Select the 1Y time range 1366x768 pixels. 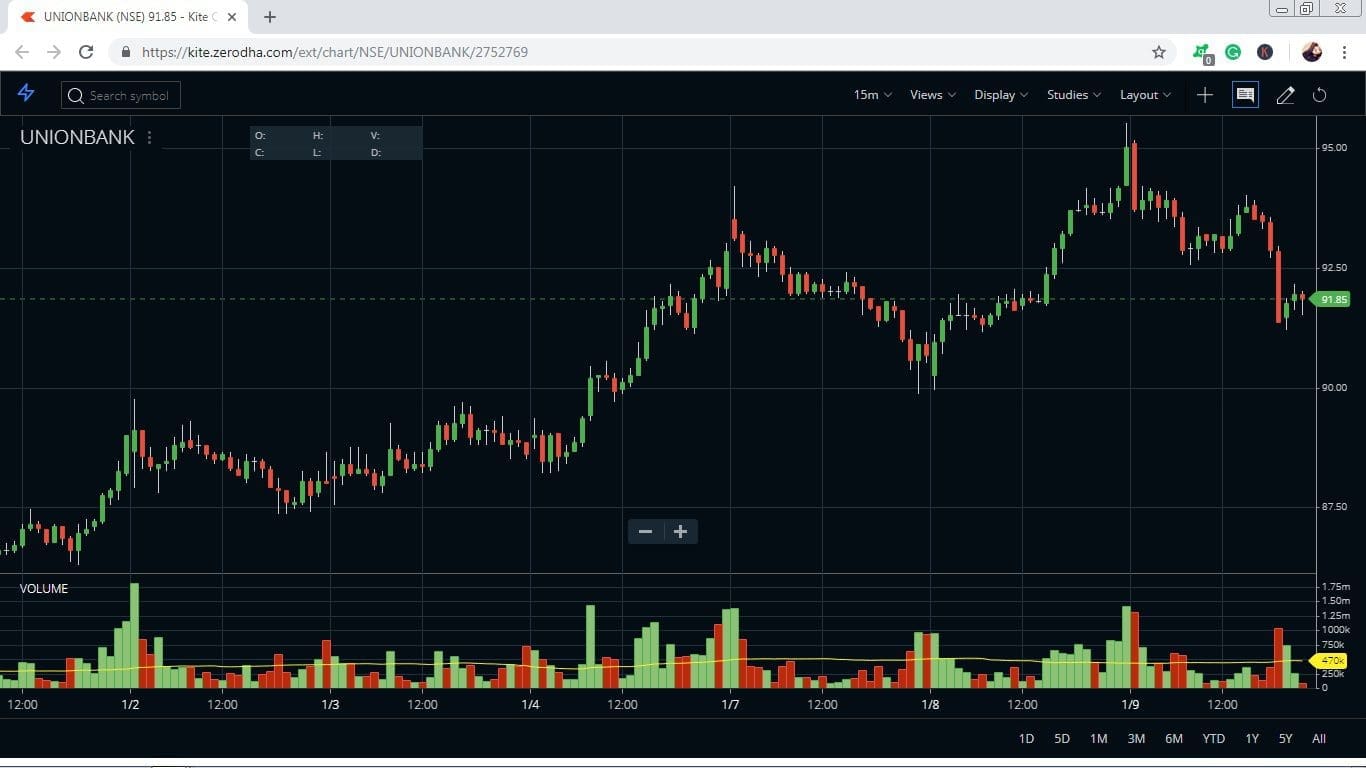pyautogui.click(x=1251, y=738)
